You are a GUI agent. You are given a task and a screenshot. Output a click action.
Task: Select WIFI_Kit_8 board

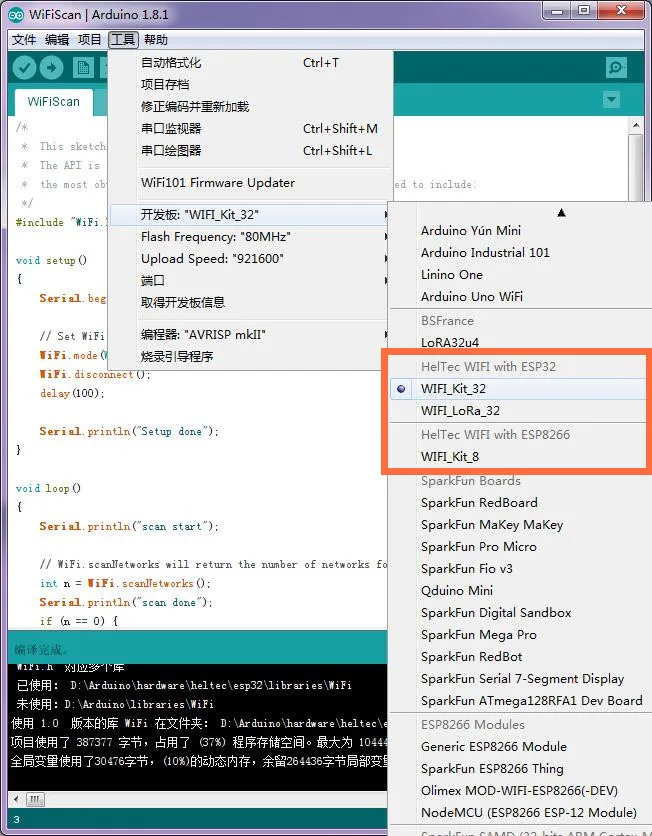pos(520,457)
